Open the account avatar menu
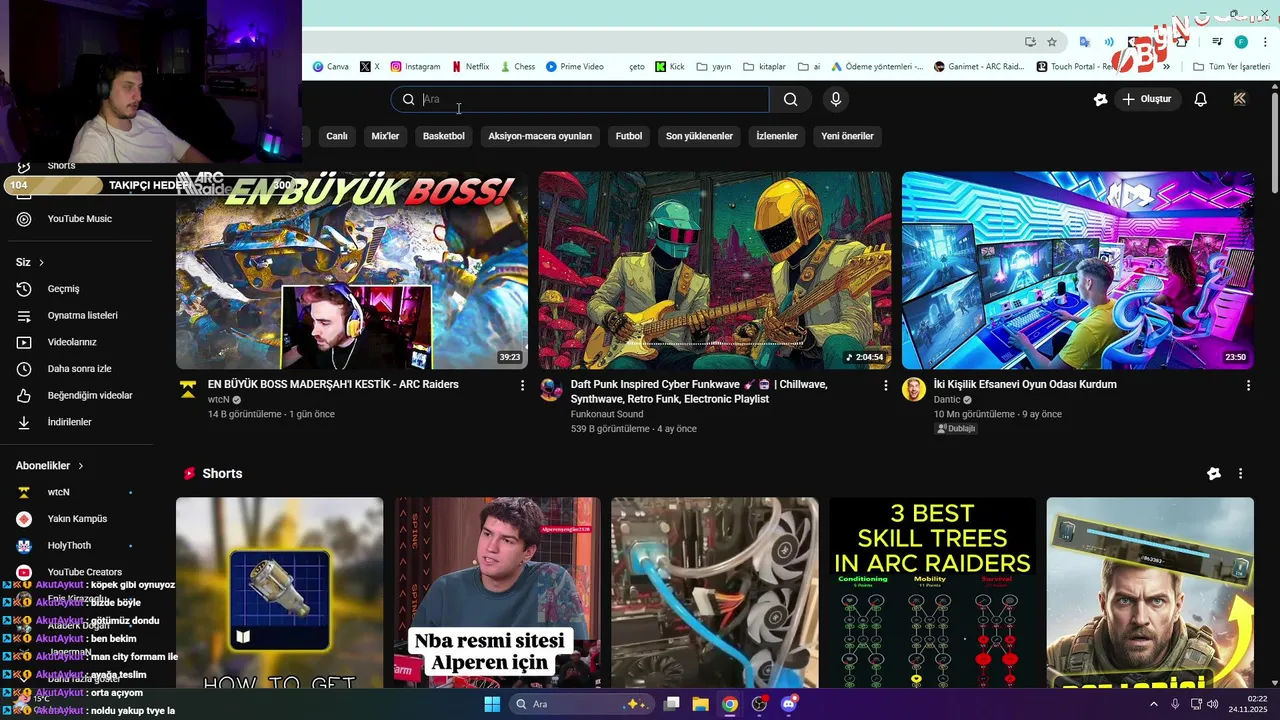Viewport: 1280px width, 720px height. pyautogui.click(x=1240, y=99)
